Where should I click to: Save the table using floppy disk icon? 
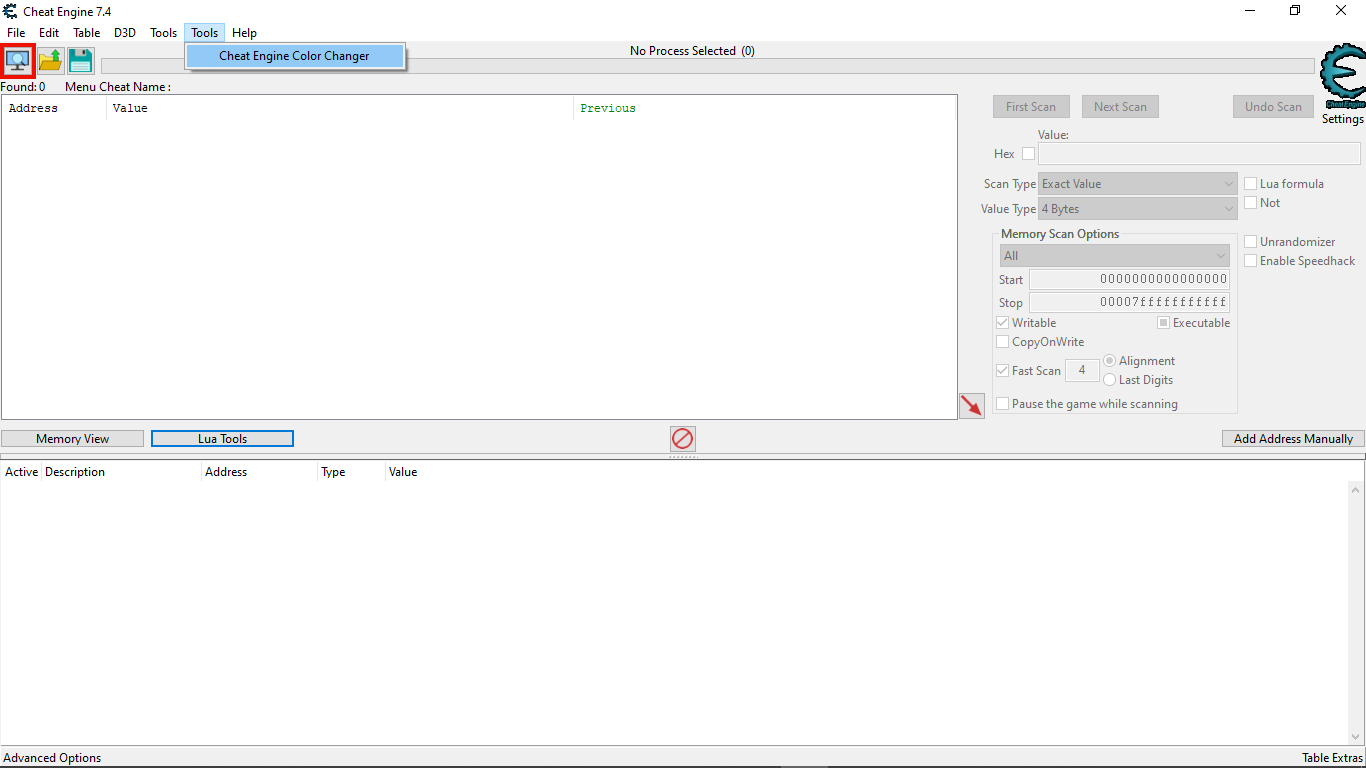point(81,61)
